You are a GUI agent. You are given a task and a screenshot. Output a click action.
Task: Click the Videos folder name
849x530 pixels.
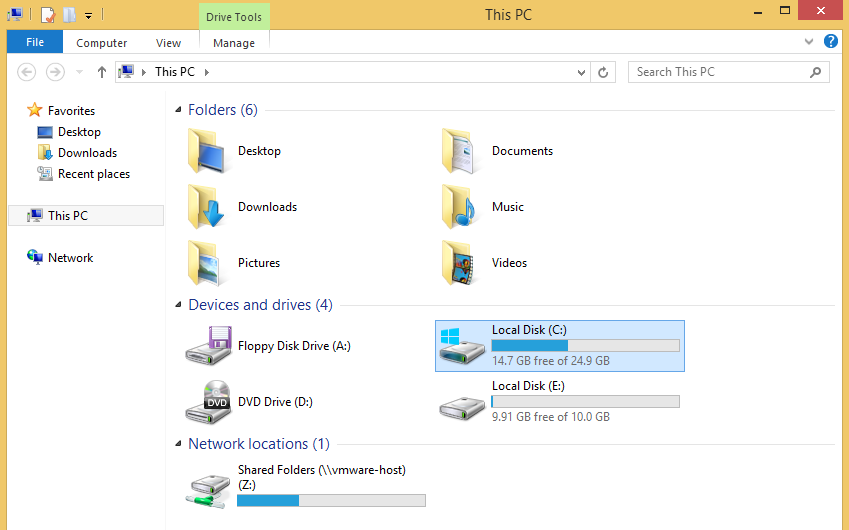pyautogui.click(x=509, y=263)
